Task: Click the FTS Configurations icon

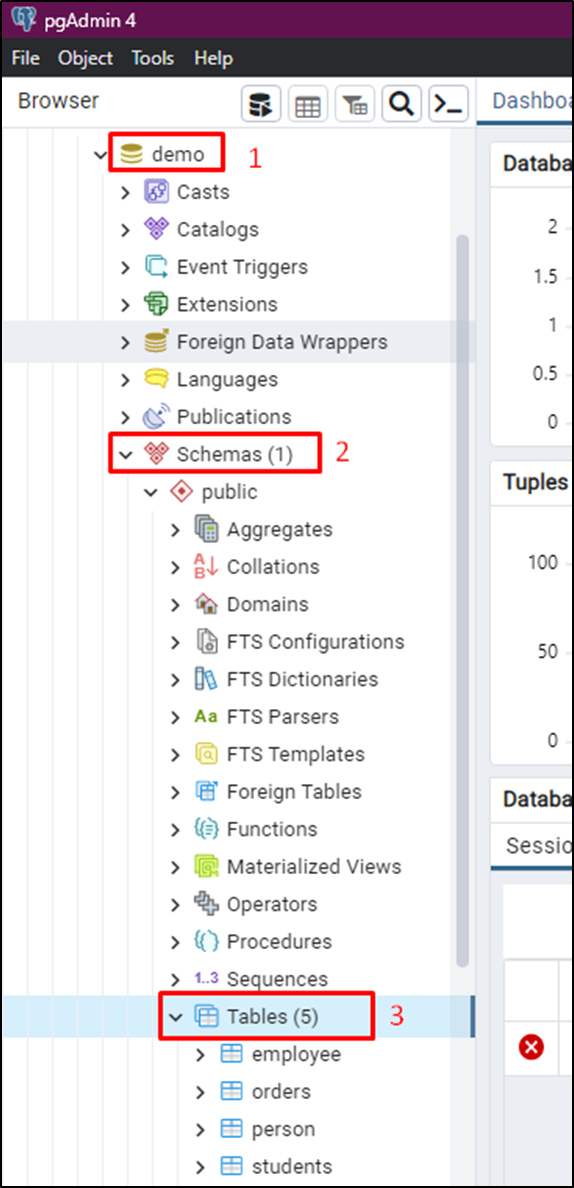Action: (x=206, y=642)
